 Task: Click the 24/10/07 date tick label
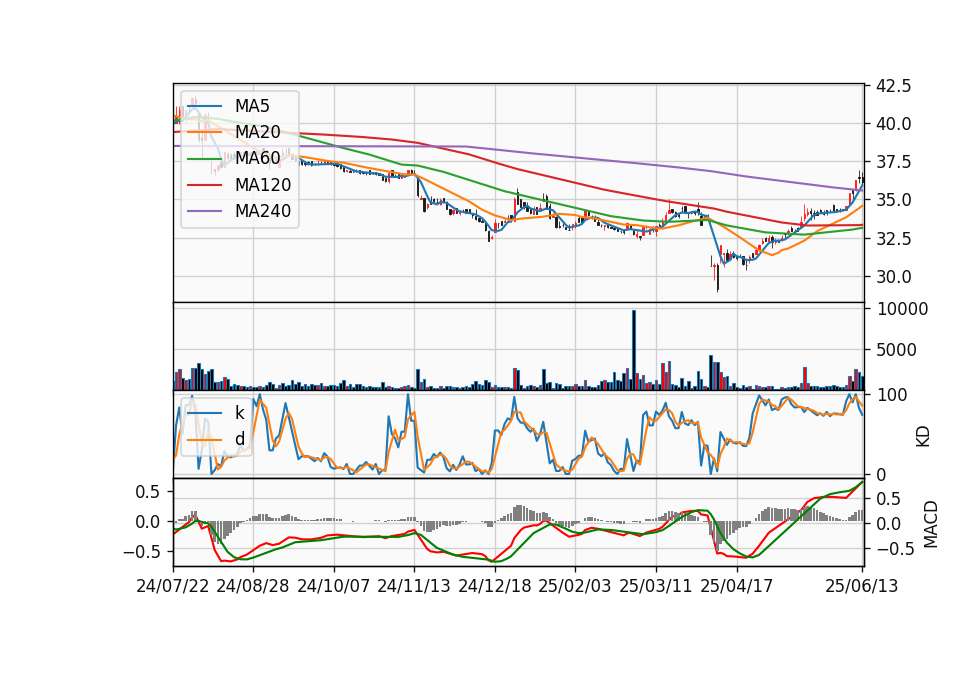pos(334,587)
